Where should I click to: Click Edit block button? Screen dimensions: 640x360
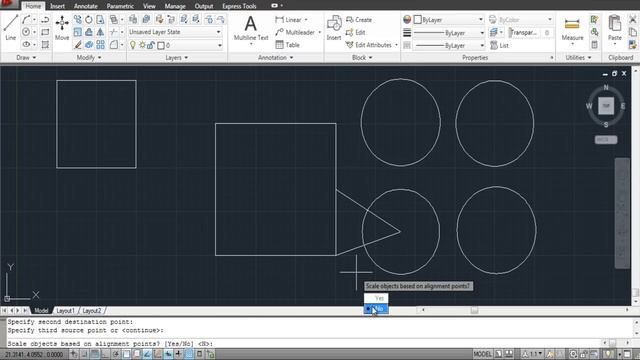tap(356, 32)
